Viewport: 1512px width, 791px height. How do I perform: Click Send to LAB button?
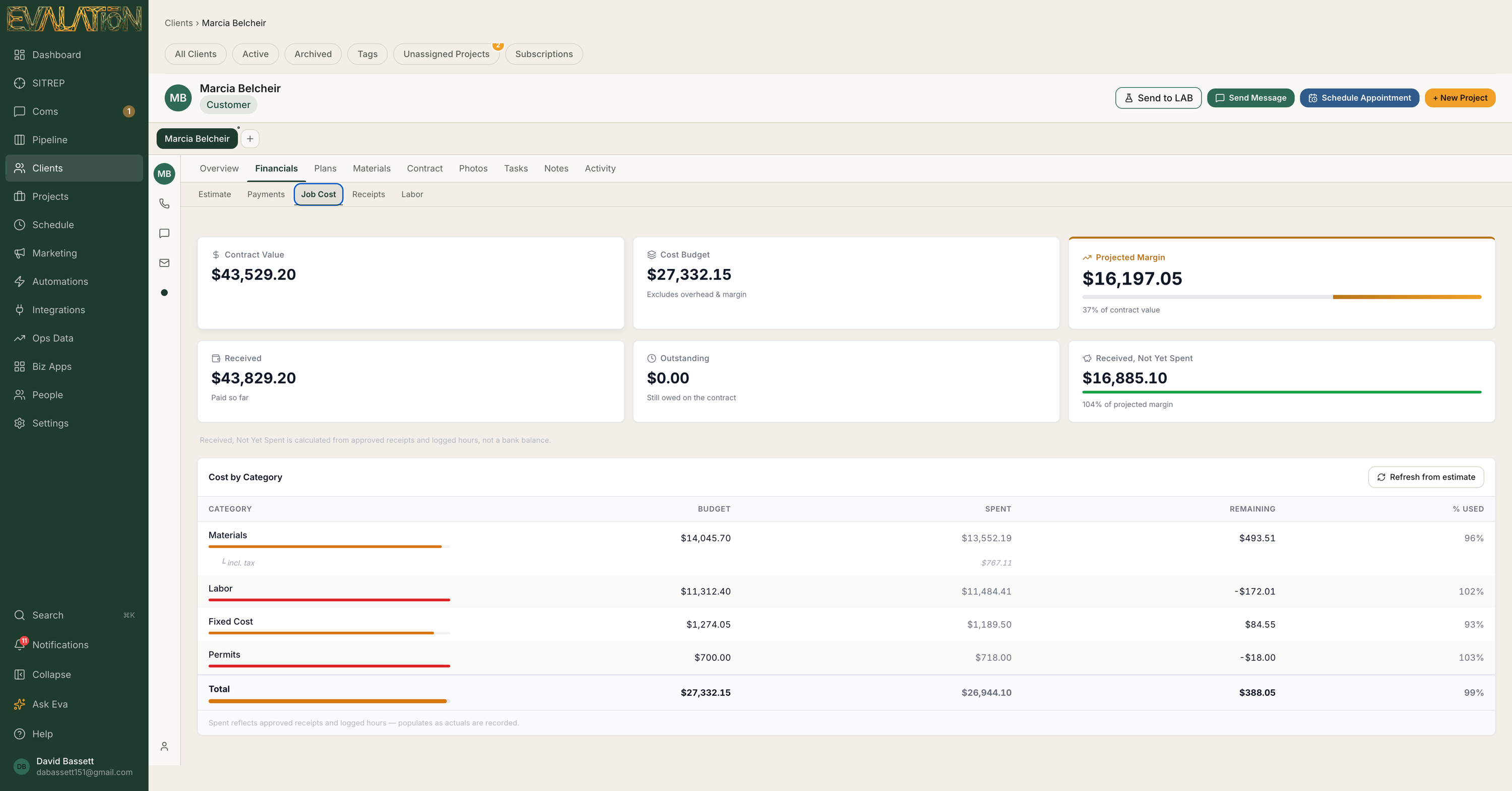pyautogui.click(x=1158, y=98)
